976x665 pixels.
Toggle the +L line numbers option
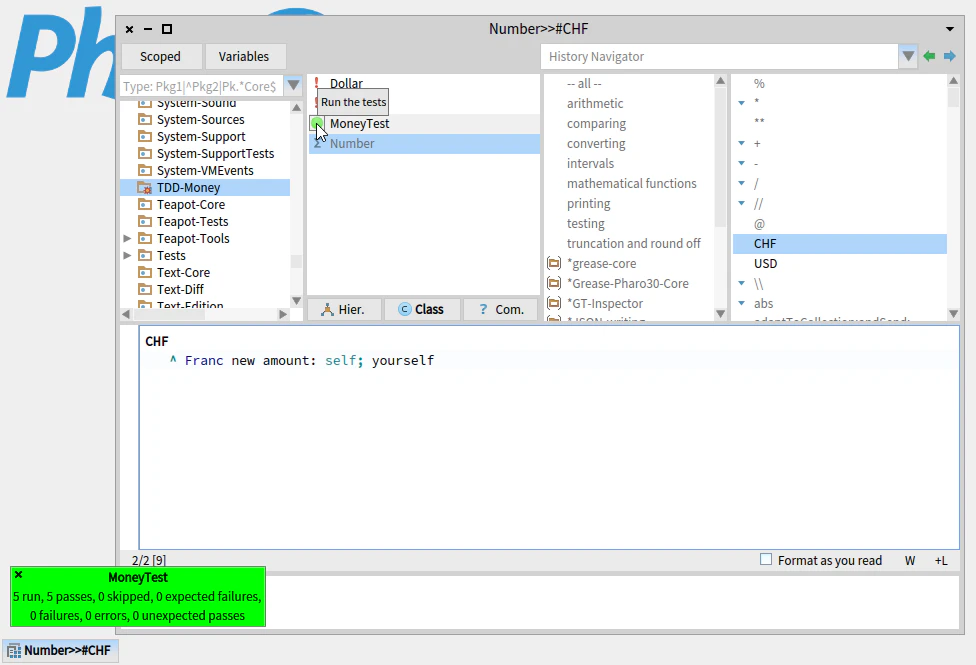pyautogui.click(x=941, y=560)
